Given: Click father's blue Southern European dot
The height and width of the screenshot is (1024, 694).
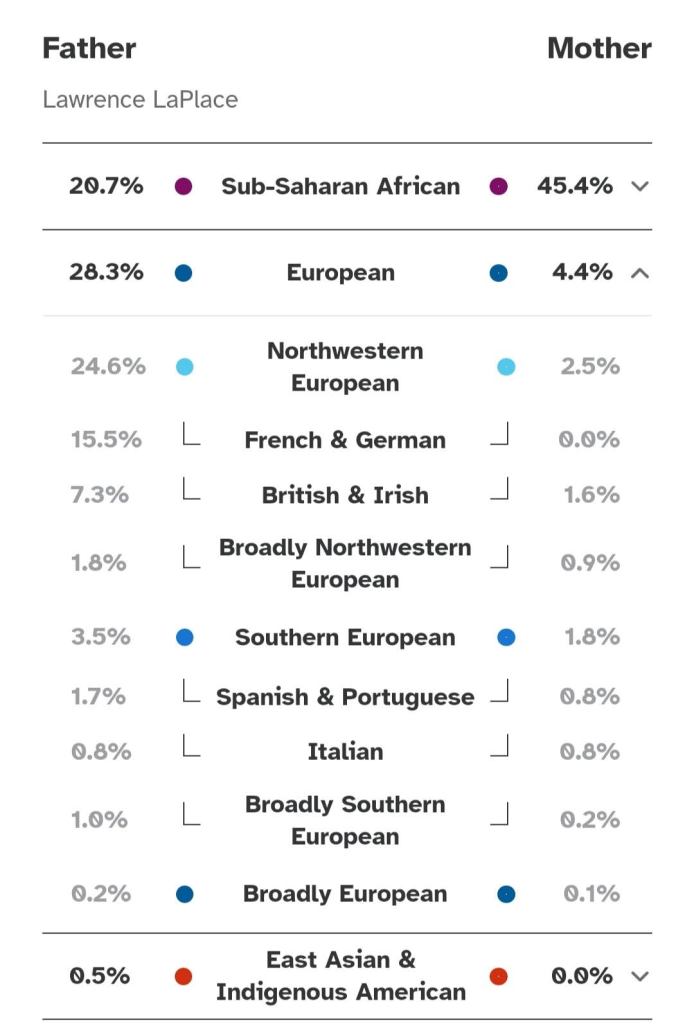Looking at the screenshot, I should pyautogui.click(x=184, y=637).
